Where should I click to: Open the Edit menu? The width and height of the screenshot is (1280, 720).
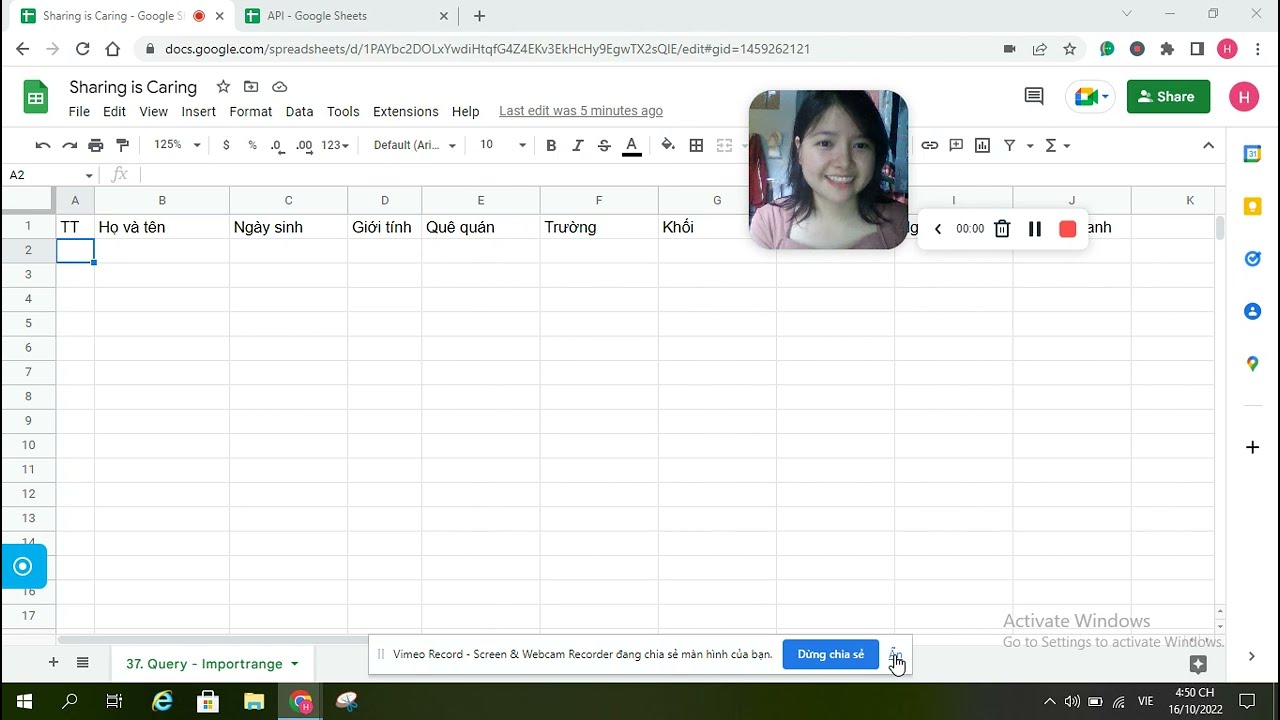point(114,111)
